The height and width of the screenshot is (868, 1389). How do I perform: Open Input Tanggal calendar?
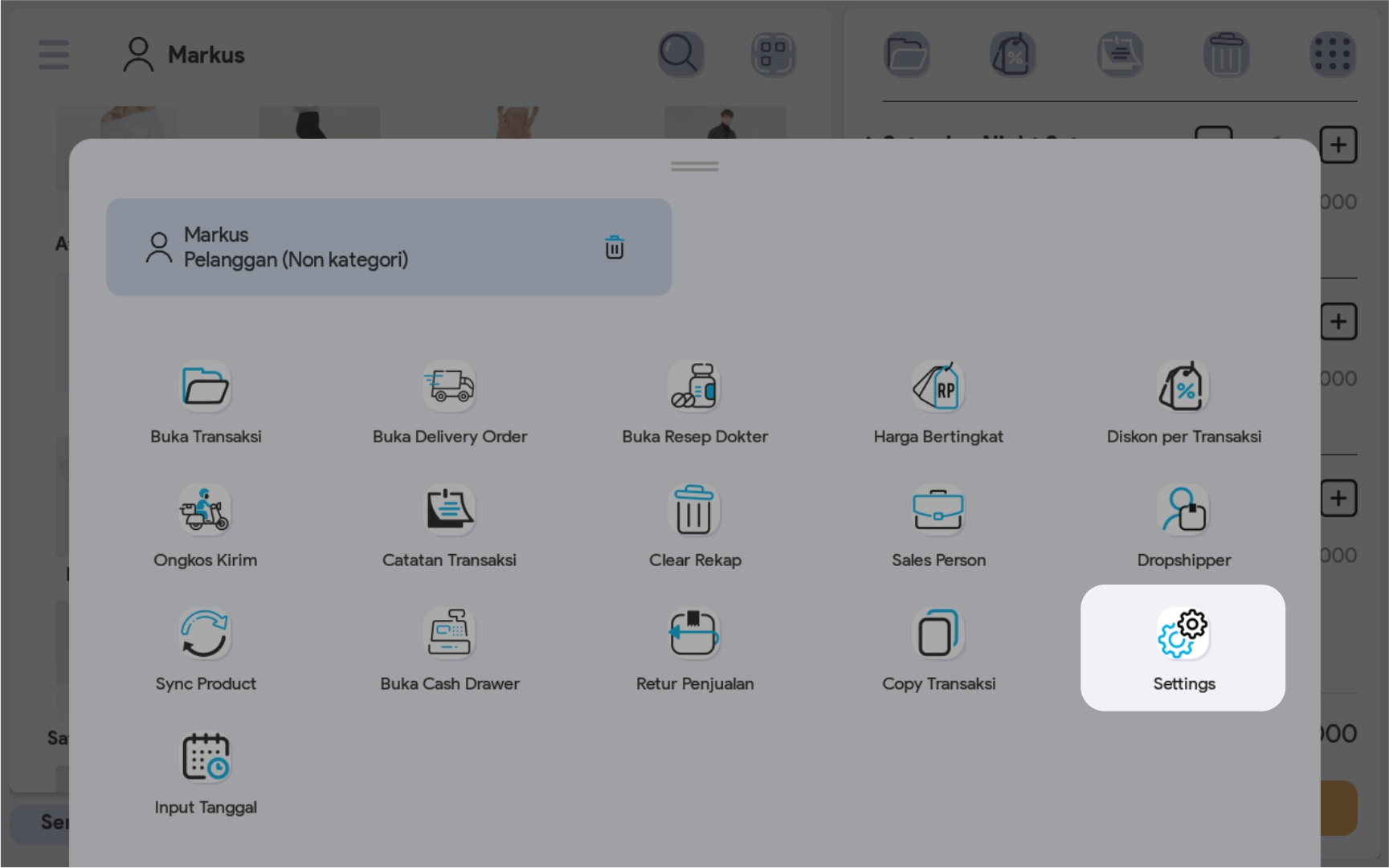(206, 758)
